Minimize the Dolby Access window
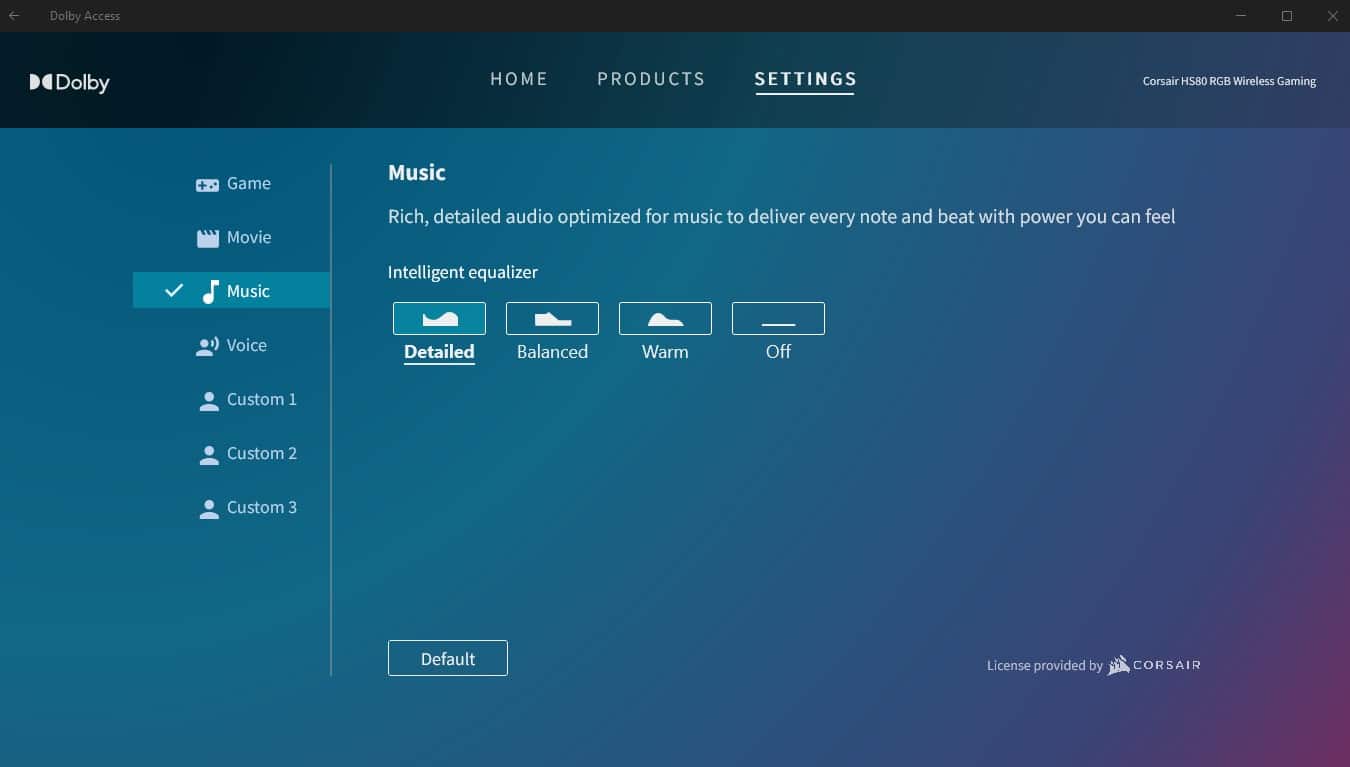The height and width of the screenshot is (767, 1350). [1241, 16]
